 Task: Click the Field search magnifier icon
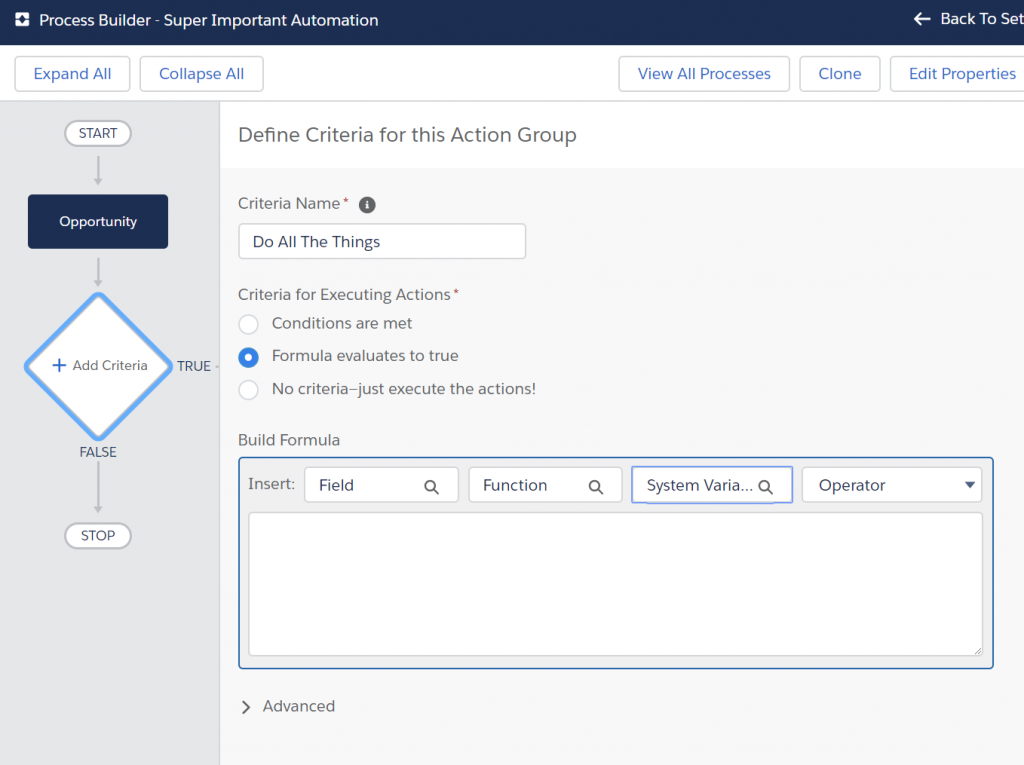431,486
